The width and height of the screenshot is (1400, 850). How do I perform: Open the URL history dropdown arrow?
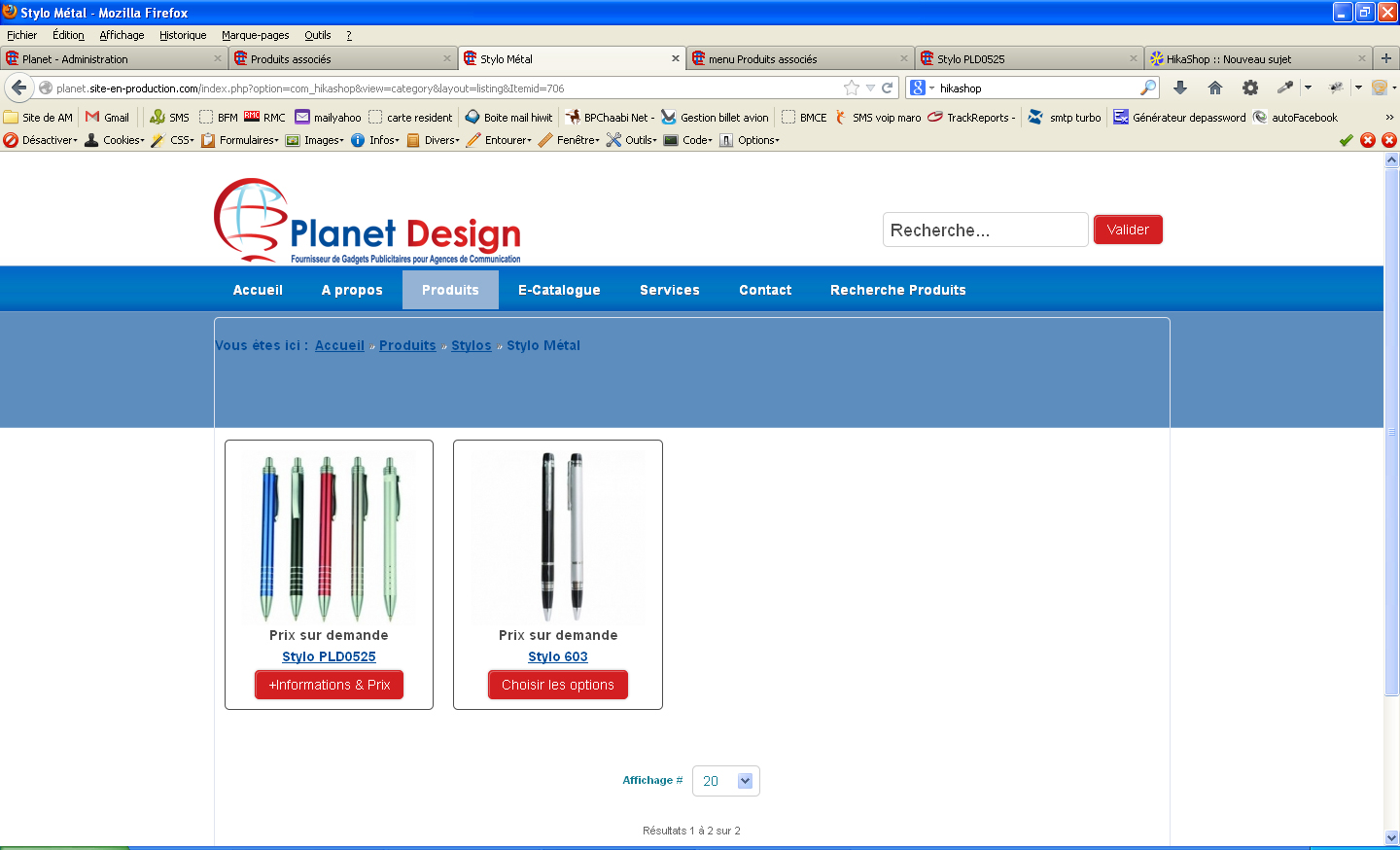tap(870, 88)
